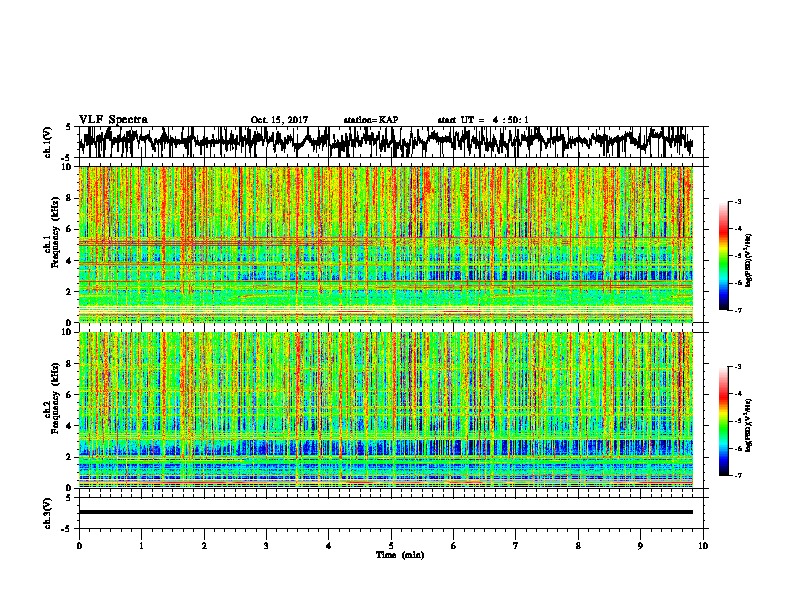Viewport: 792px width, 612px height.
Task: Click the "Time (min)" x-axis label
Action: pos(400,555)
